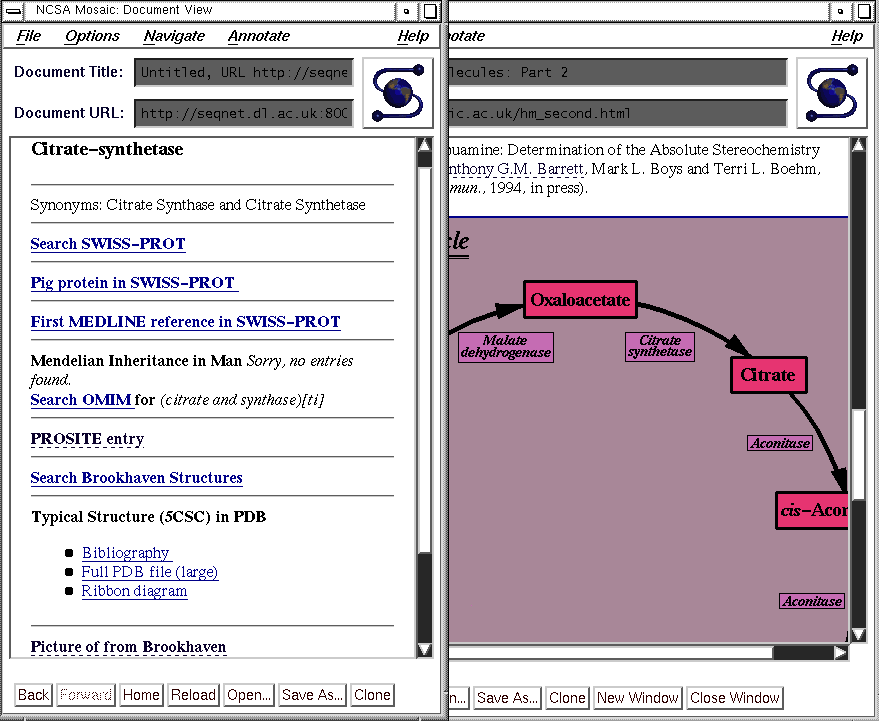Screen dimensions: 879x721
Task: Open the Options menu
Action: coord(92,36)
